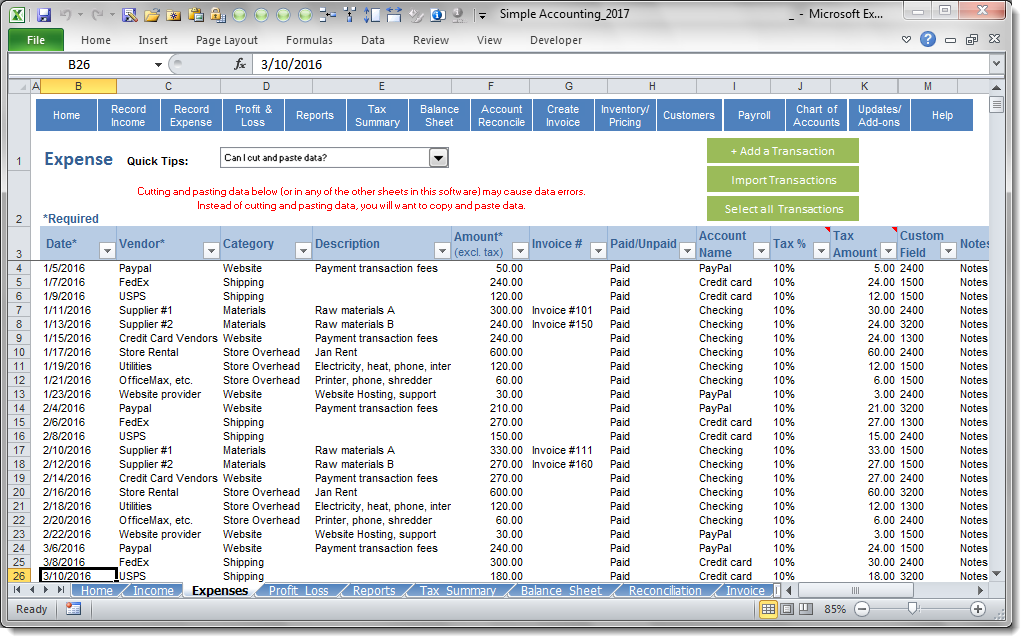Click the clipboard Paste Special icon
This screenshot has width=1027, height=643.
pos(196,14)
